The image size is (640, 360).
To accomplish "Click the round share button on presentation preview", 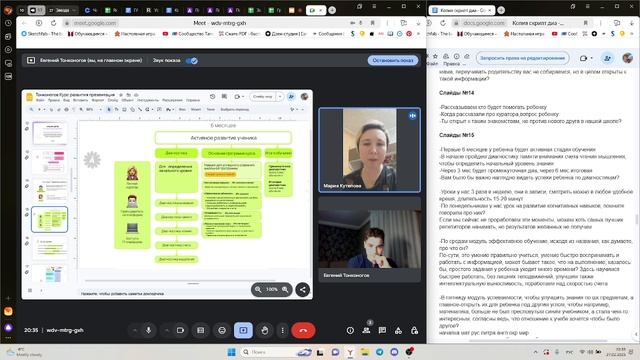I will point(302,289).
